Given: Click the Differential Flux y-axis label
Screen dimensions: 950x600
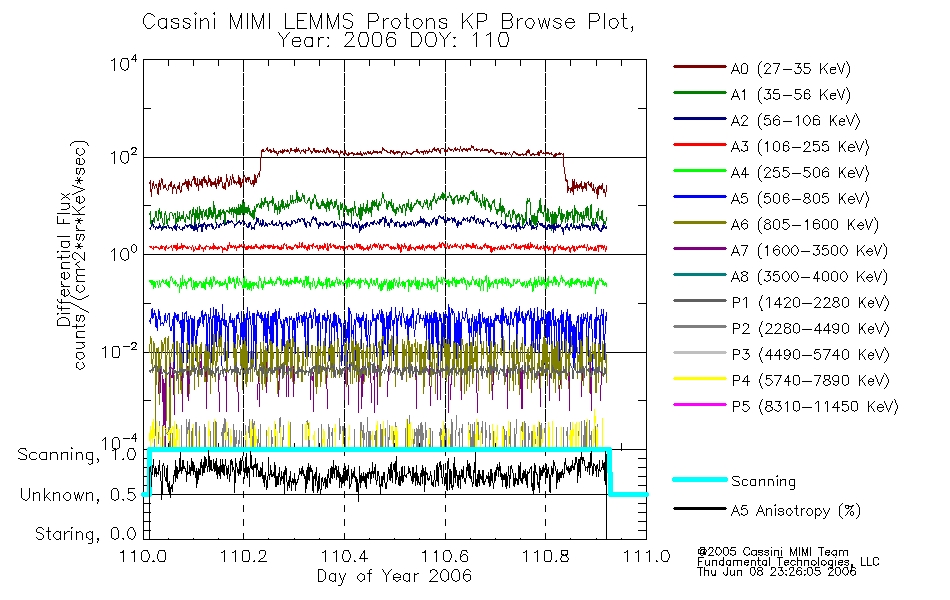Looking at the screenshot, I should coord(64,261).
